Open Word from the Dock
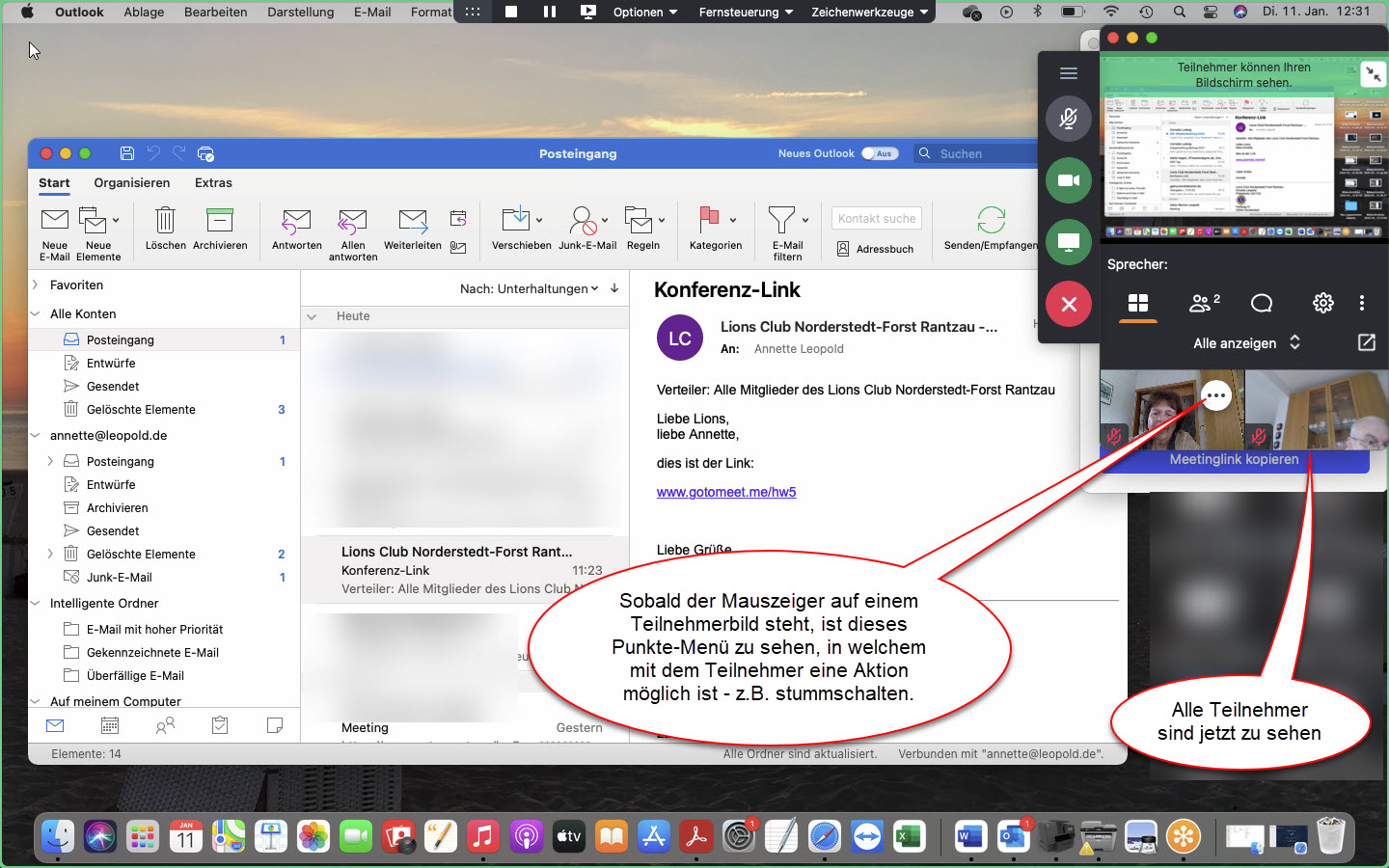 (970, 836)
